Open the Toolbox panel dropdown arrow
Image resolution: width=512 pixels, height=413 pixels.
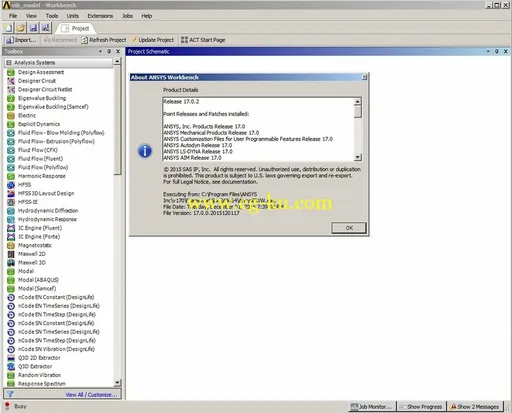click(x=100, y=51)
